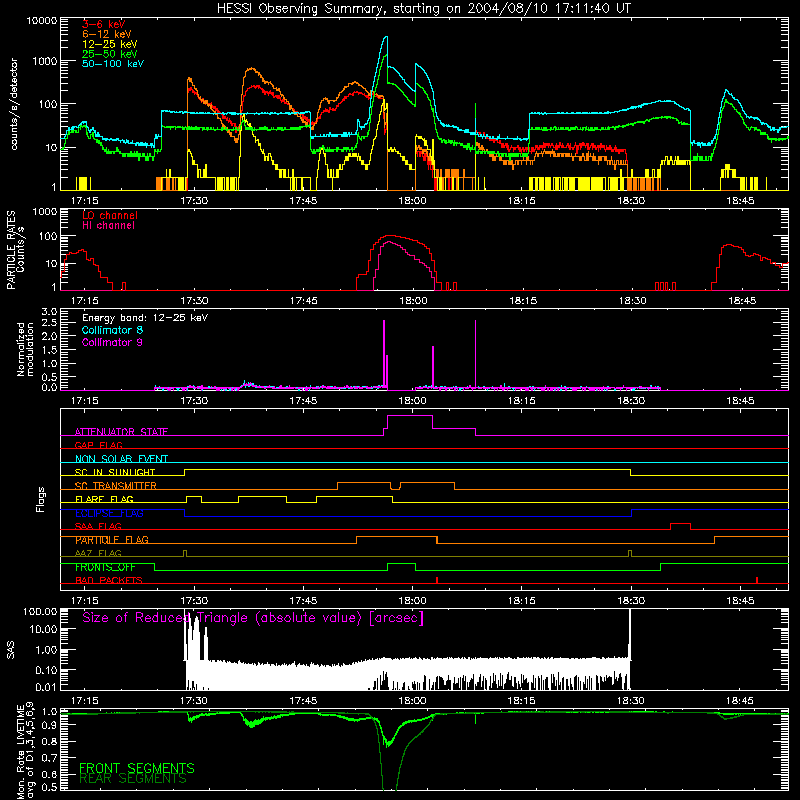Click the green 25-50 keV legend entry
The width and height of the screenshot is (800, 800).
click(110, 54)
